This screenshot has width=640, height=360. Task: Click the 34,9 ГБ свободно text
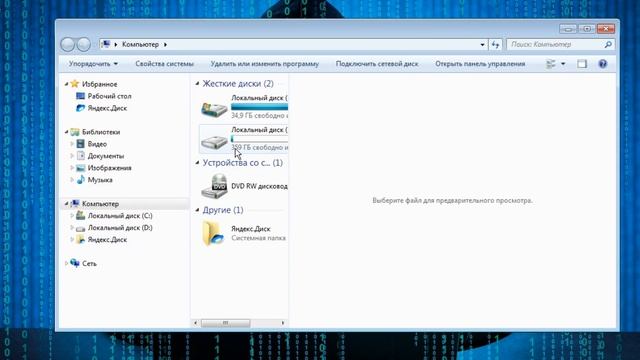(x=259, y=116)
